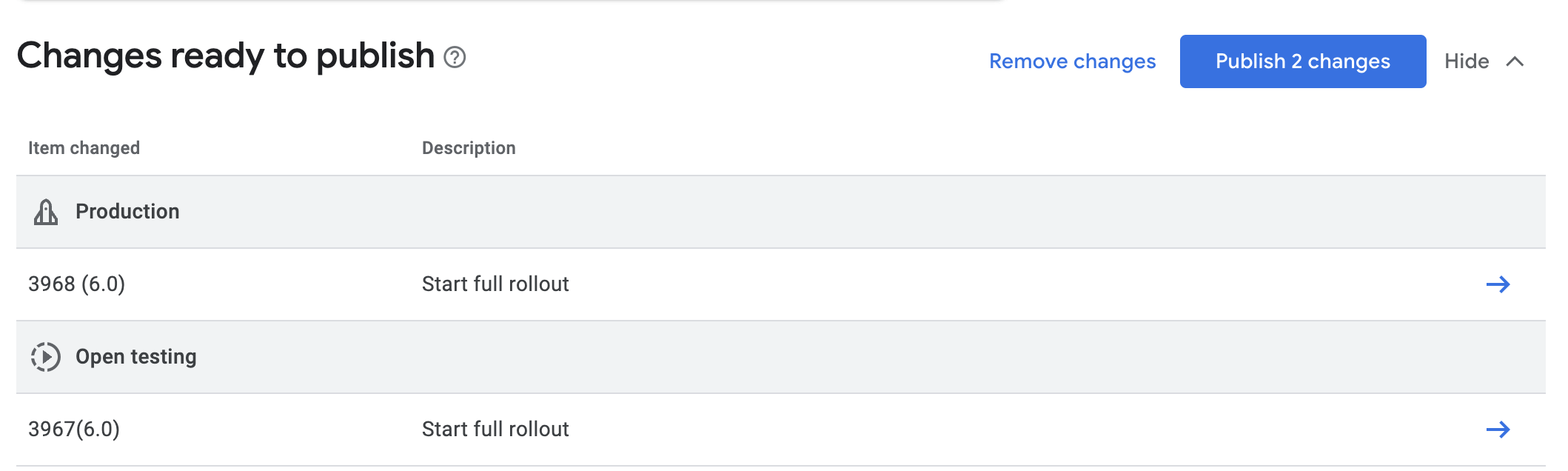Click the 3968 (6.0) release entry
The width and height of the screenshot is (1568, 471).
[77, 284]
